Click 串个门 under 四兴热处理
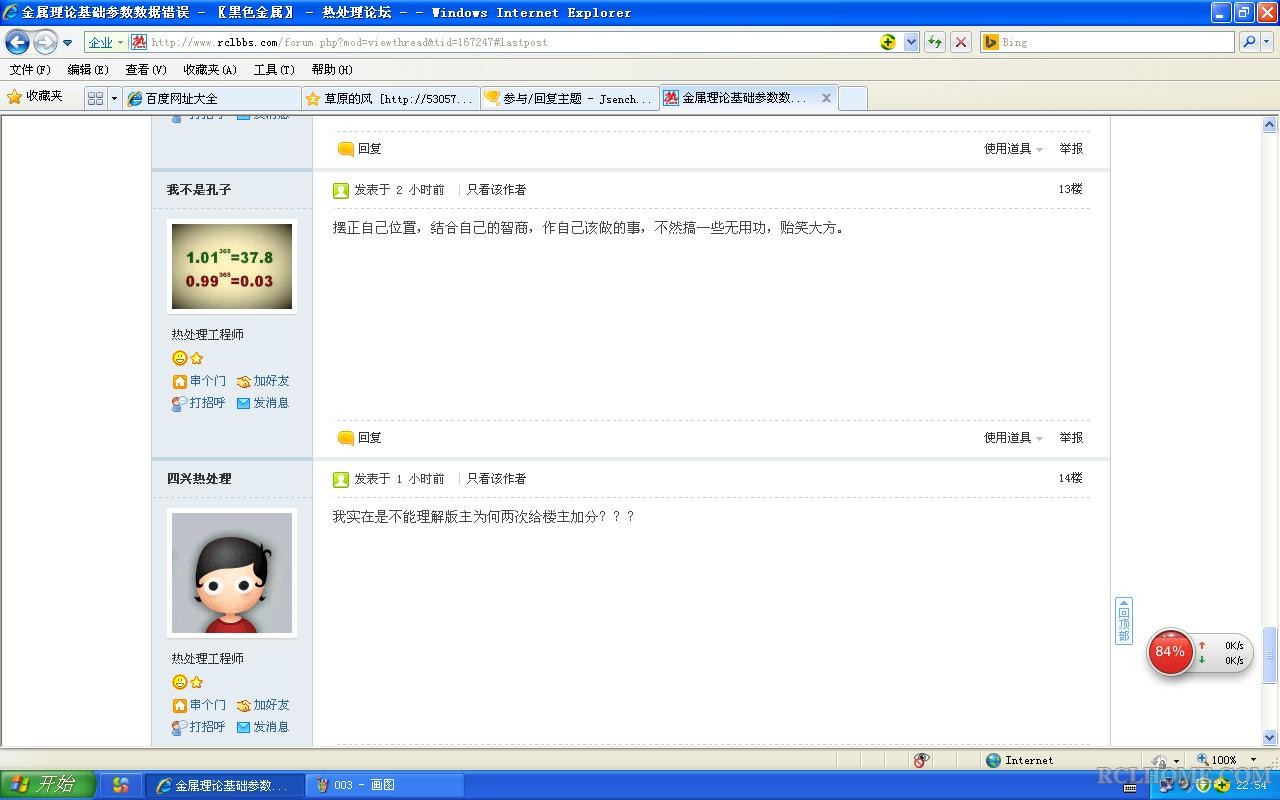This screenshot has width=1280, height=800. [199, 705]
